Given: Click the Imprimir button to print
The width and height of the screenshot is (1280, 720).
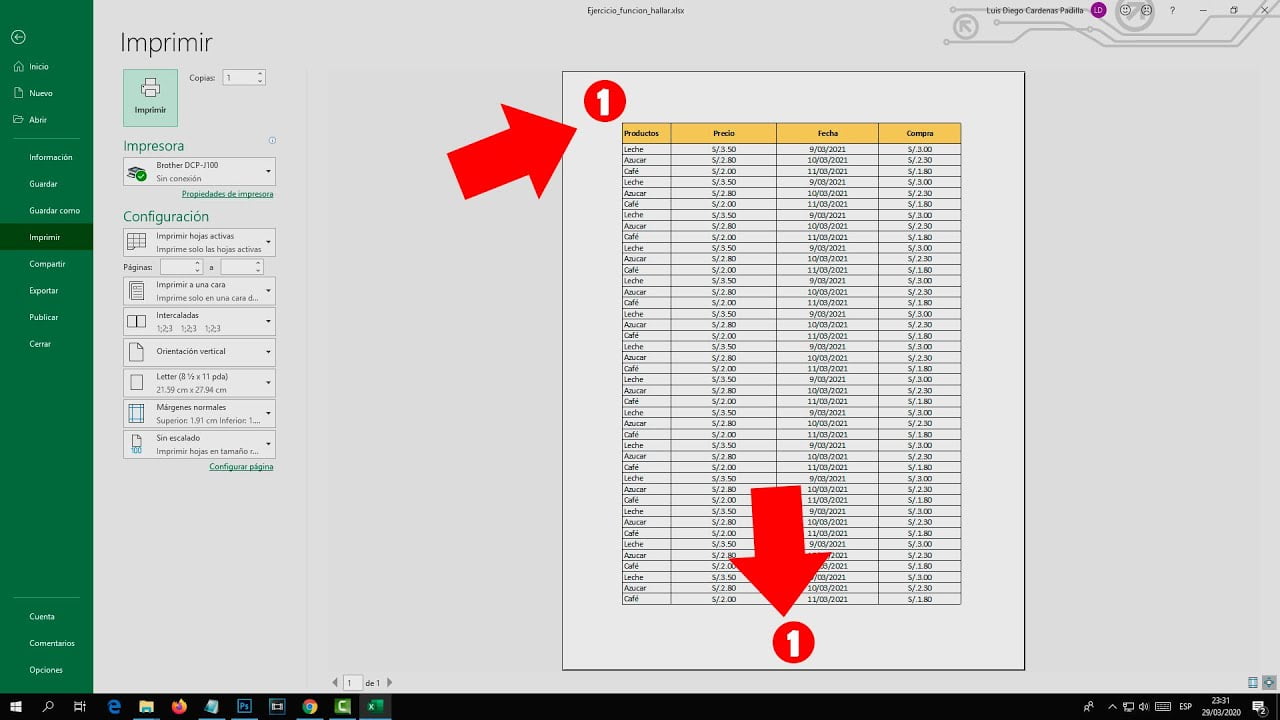Looking at the screenshot, I should 150,97.
